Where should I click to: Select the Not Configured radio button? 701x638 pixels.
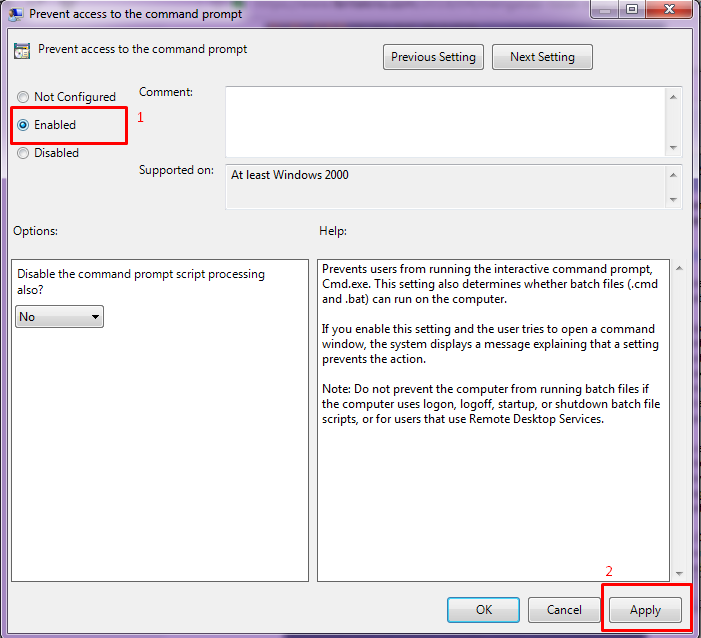23,97
